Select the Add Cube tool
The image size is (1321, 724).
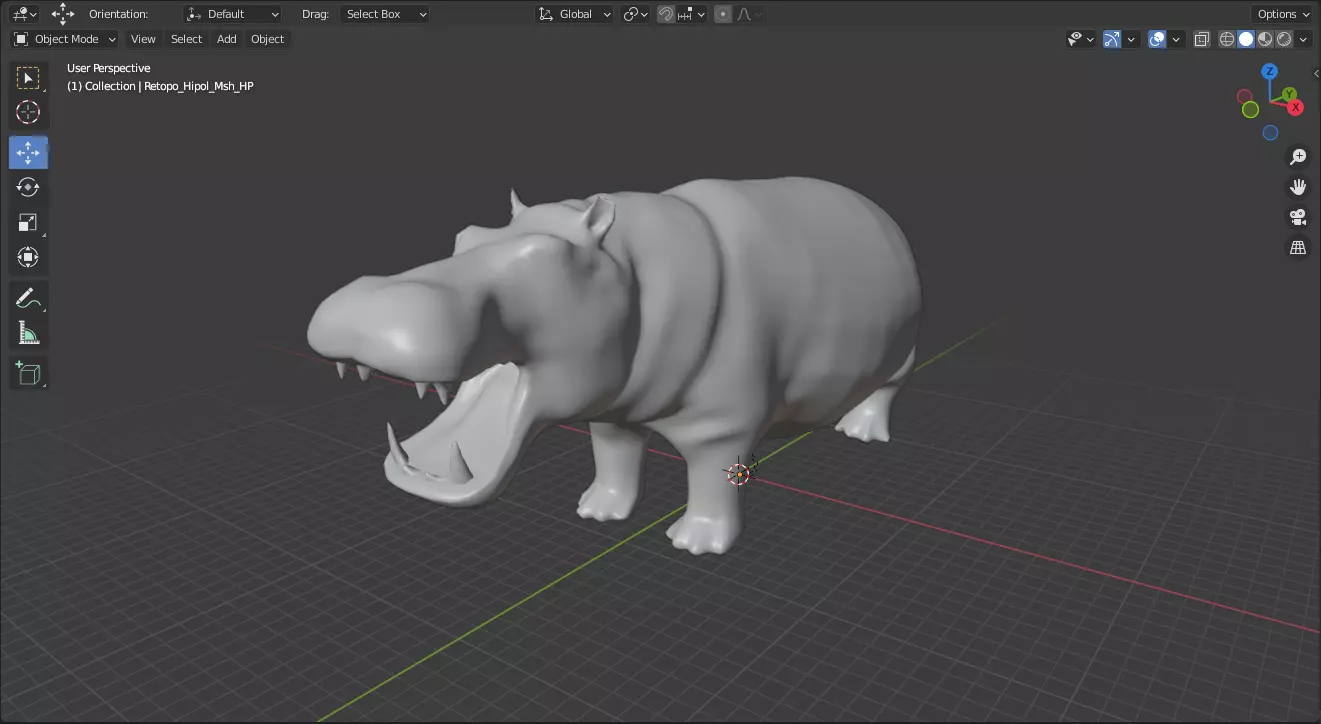[x=28, y=374]
